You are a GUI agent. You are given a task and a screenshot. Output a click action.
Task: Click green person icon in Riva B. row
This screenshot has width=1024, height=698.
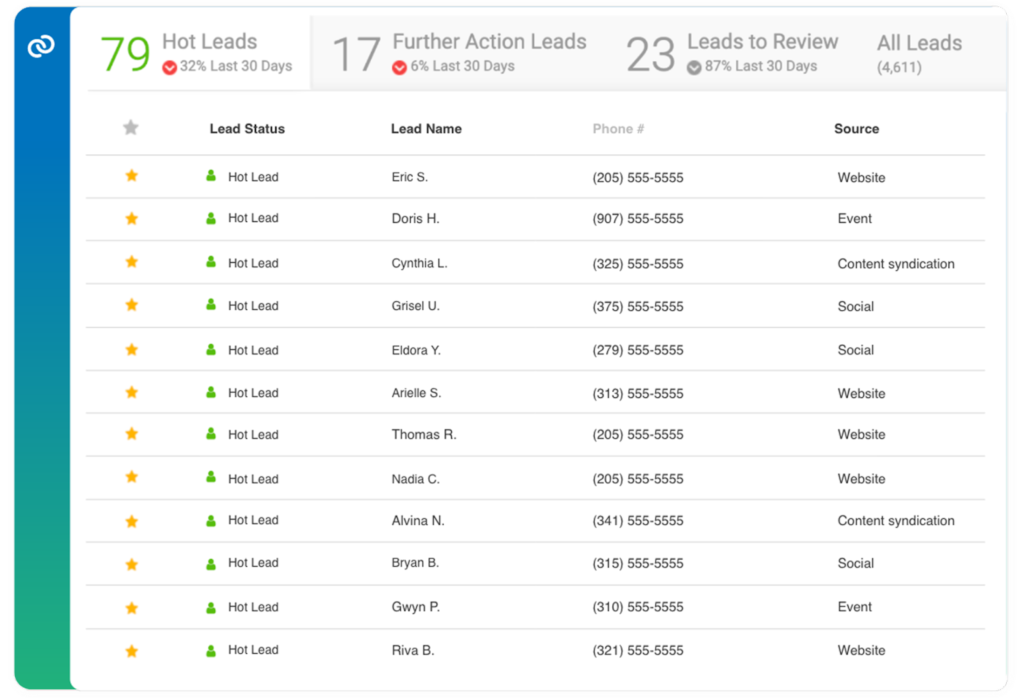(211, 650)
